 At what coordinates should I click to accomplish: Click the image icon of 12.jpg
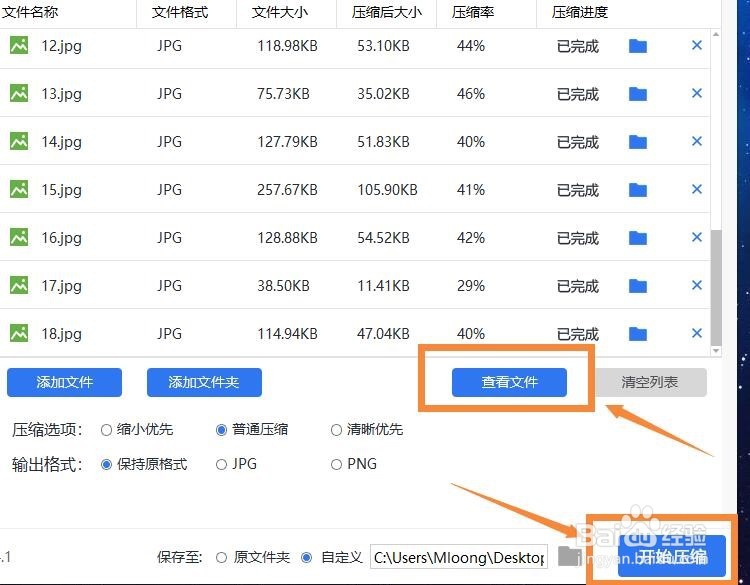point(19,45)
